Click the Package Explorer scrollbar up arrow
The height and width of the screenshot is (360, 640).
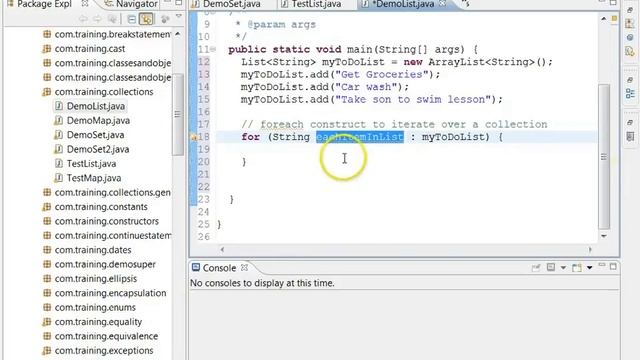click(178, 34)
